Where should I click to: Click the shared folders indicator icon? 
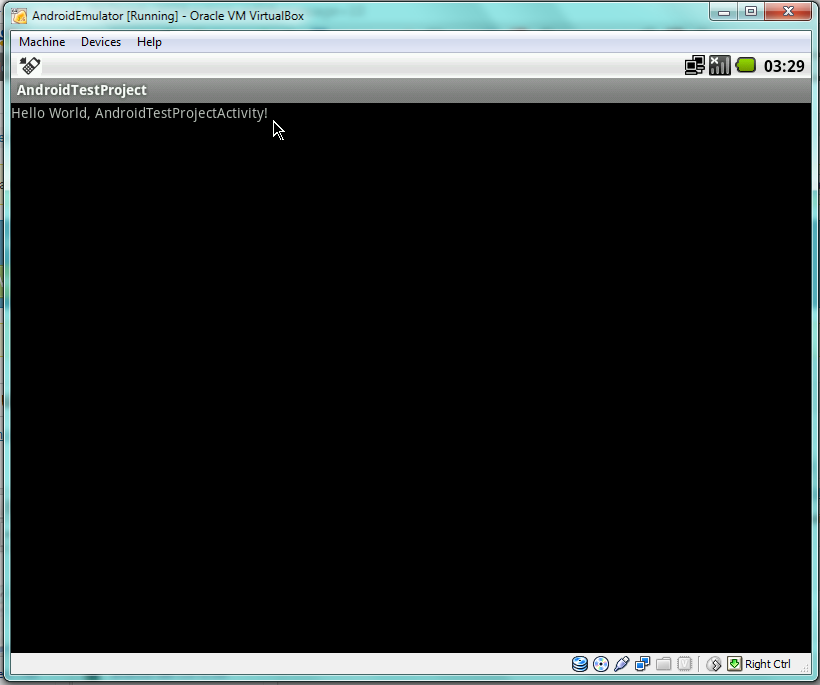coord(664,664)
